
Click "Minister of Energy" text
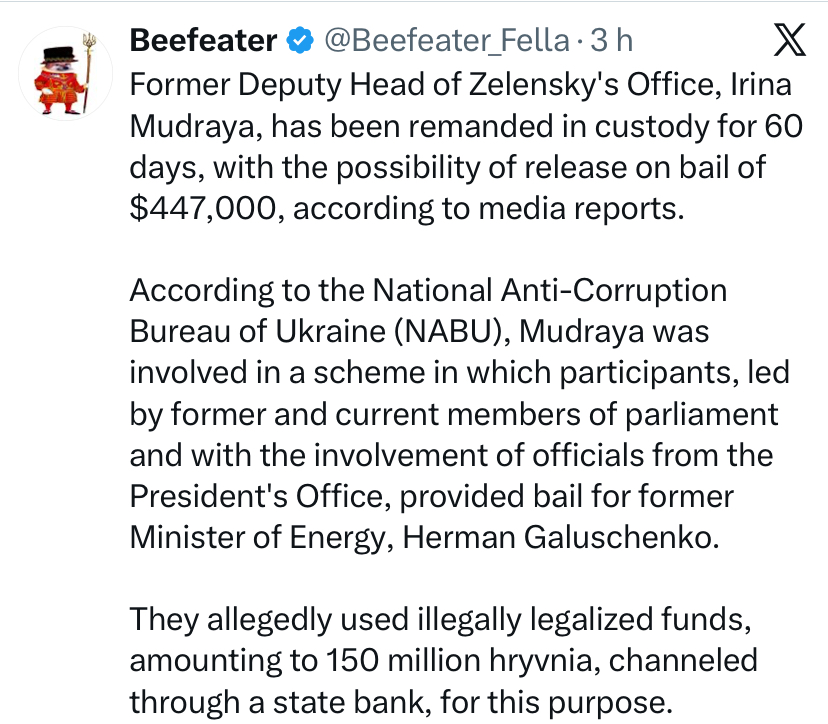[x=261, y=539]
